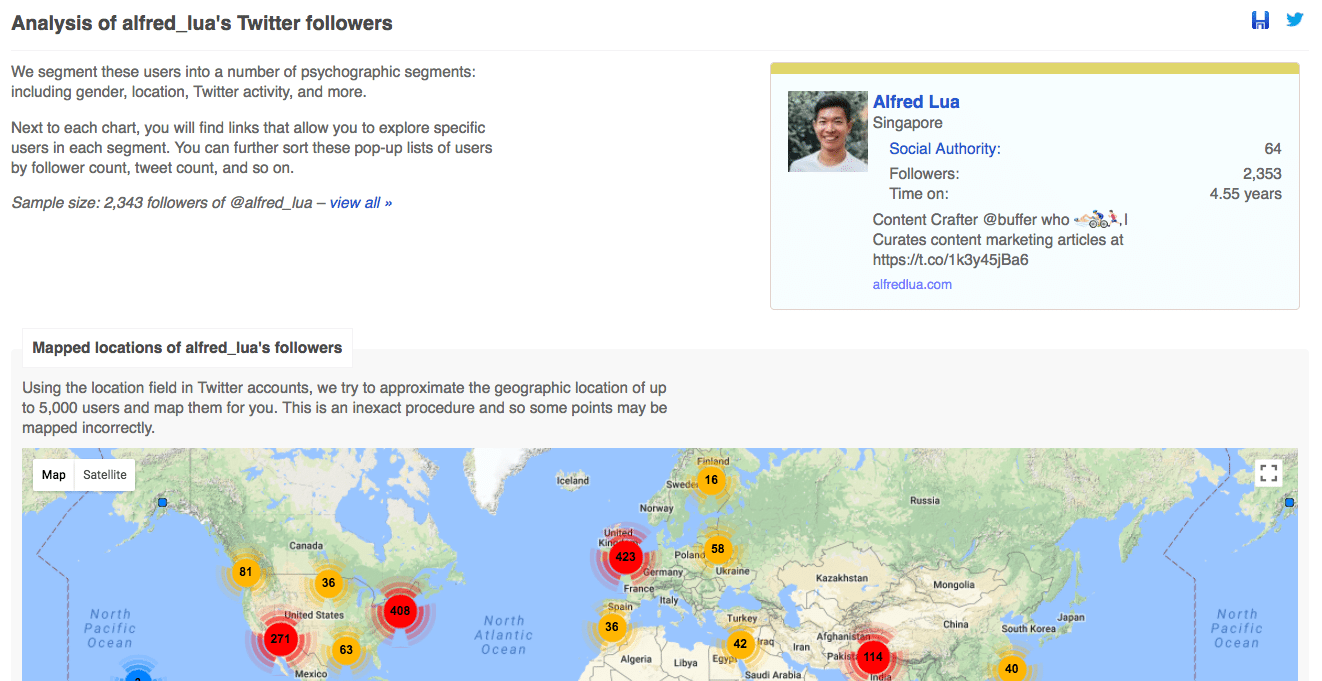
Task: Click the followers count 2,353
Action: [x=1262, y=174]
